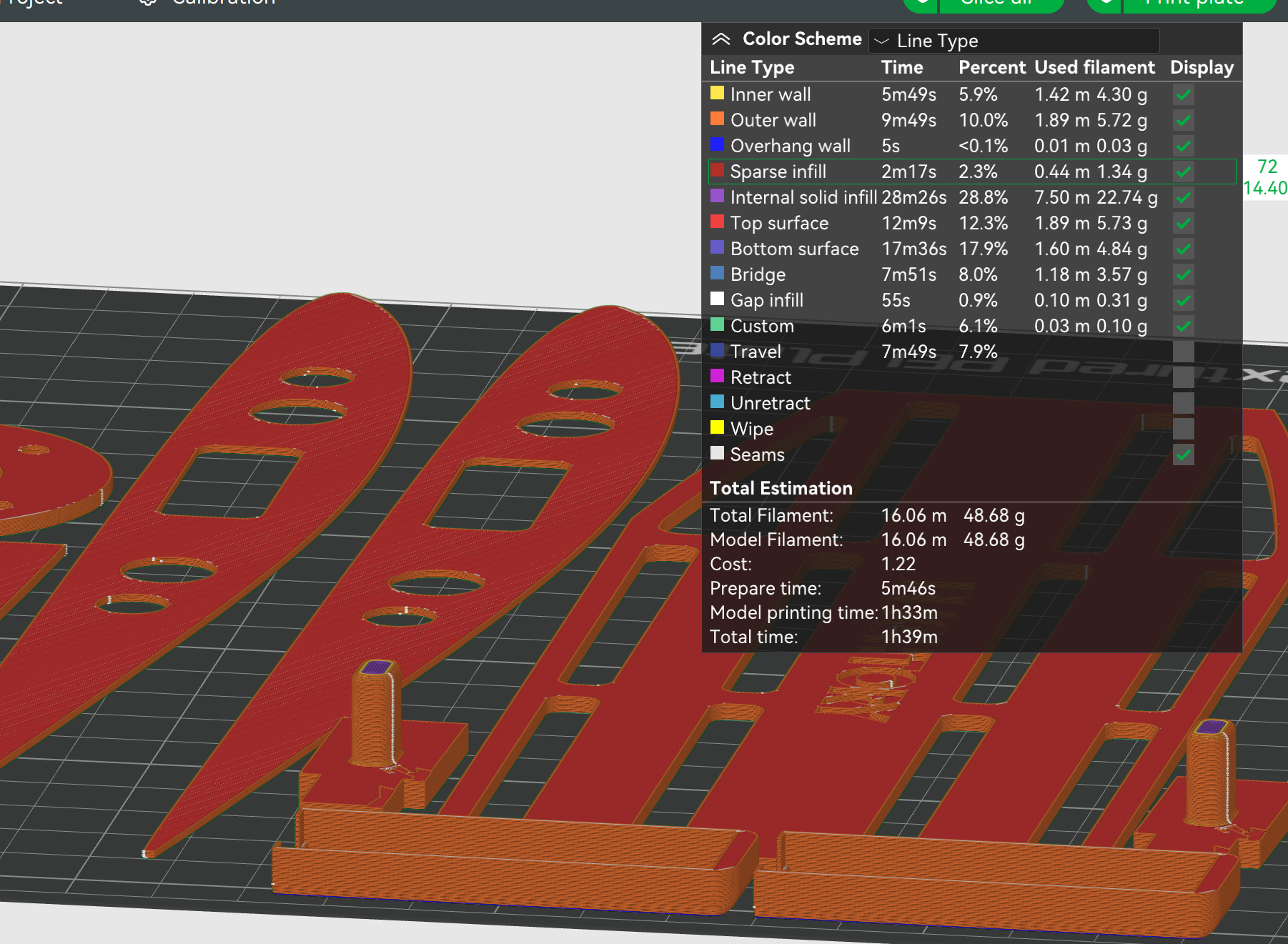Viewport: 1288px width, 944px height.
Task: Open the Line Type color scheme dropdown
Action: (1014, 41)
